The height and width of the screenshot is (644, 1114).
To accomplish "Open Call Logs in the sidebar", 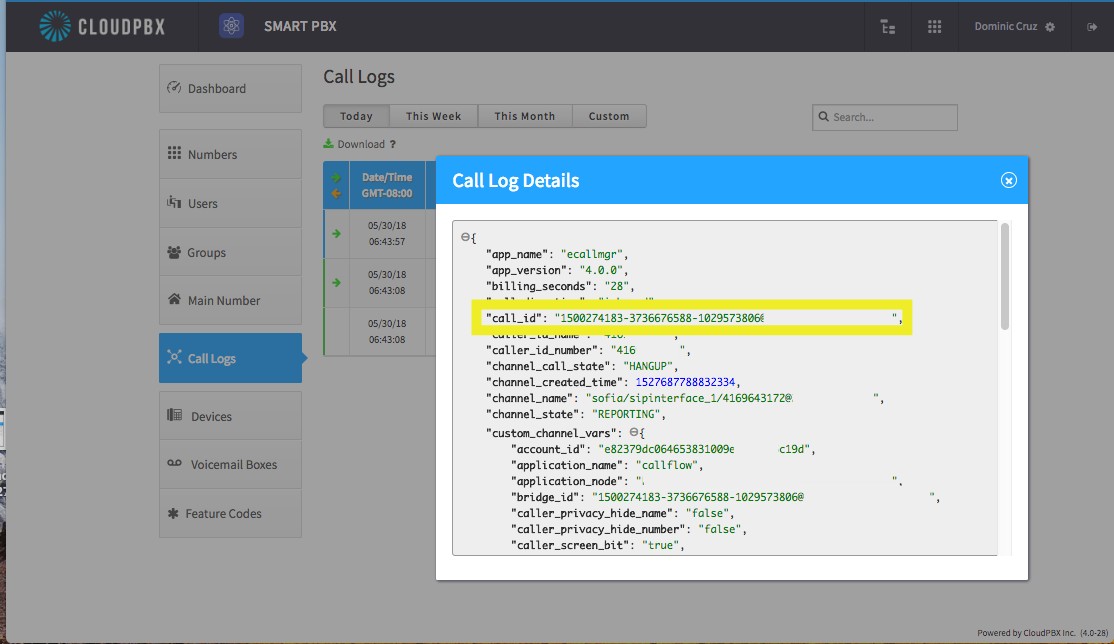I will tap(230, 358).
